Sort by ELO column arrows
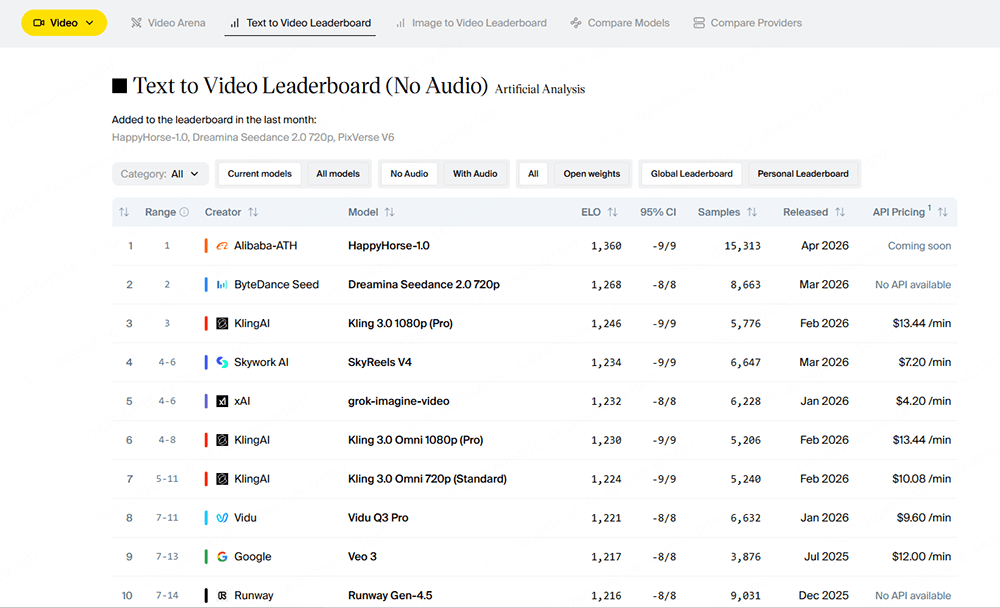The width and height of the screenshot is (1000, 608). pyautogui.click(x=612, y=212)
